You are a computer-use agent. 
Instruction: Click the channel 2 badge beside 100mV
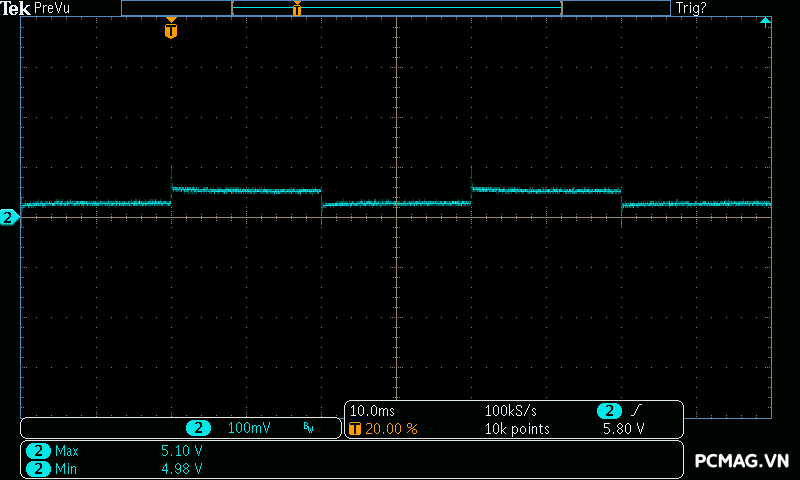tap(199, 428)
